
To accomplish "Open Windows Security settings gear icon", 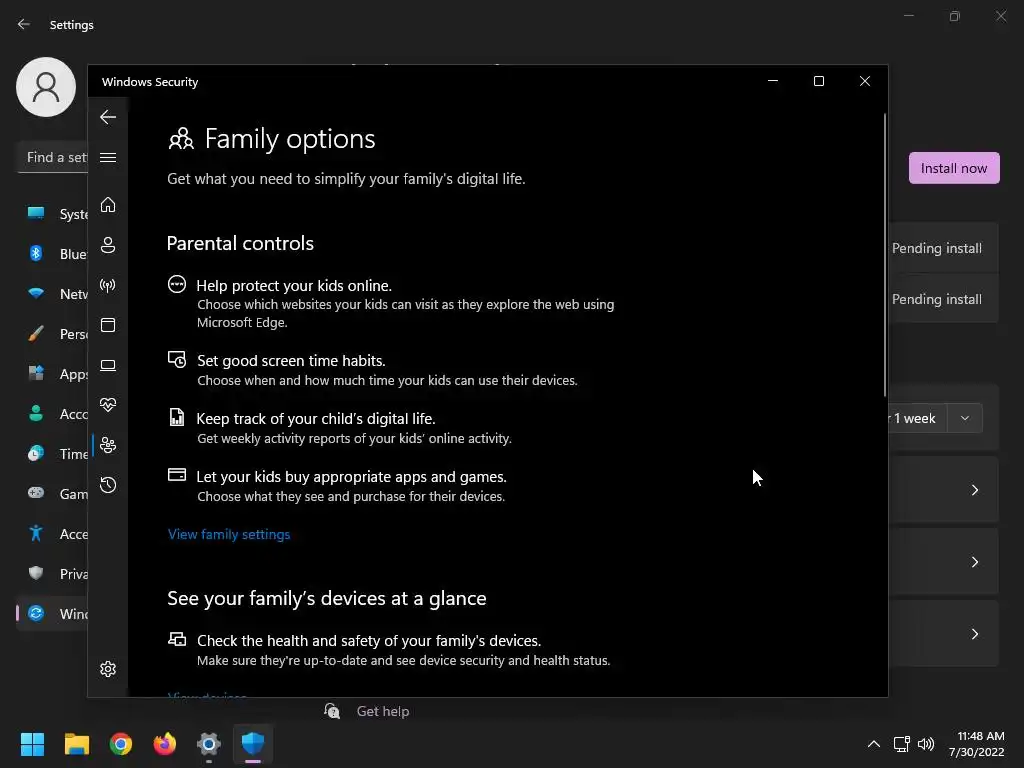I will click(108, 669).
